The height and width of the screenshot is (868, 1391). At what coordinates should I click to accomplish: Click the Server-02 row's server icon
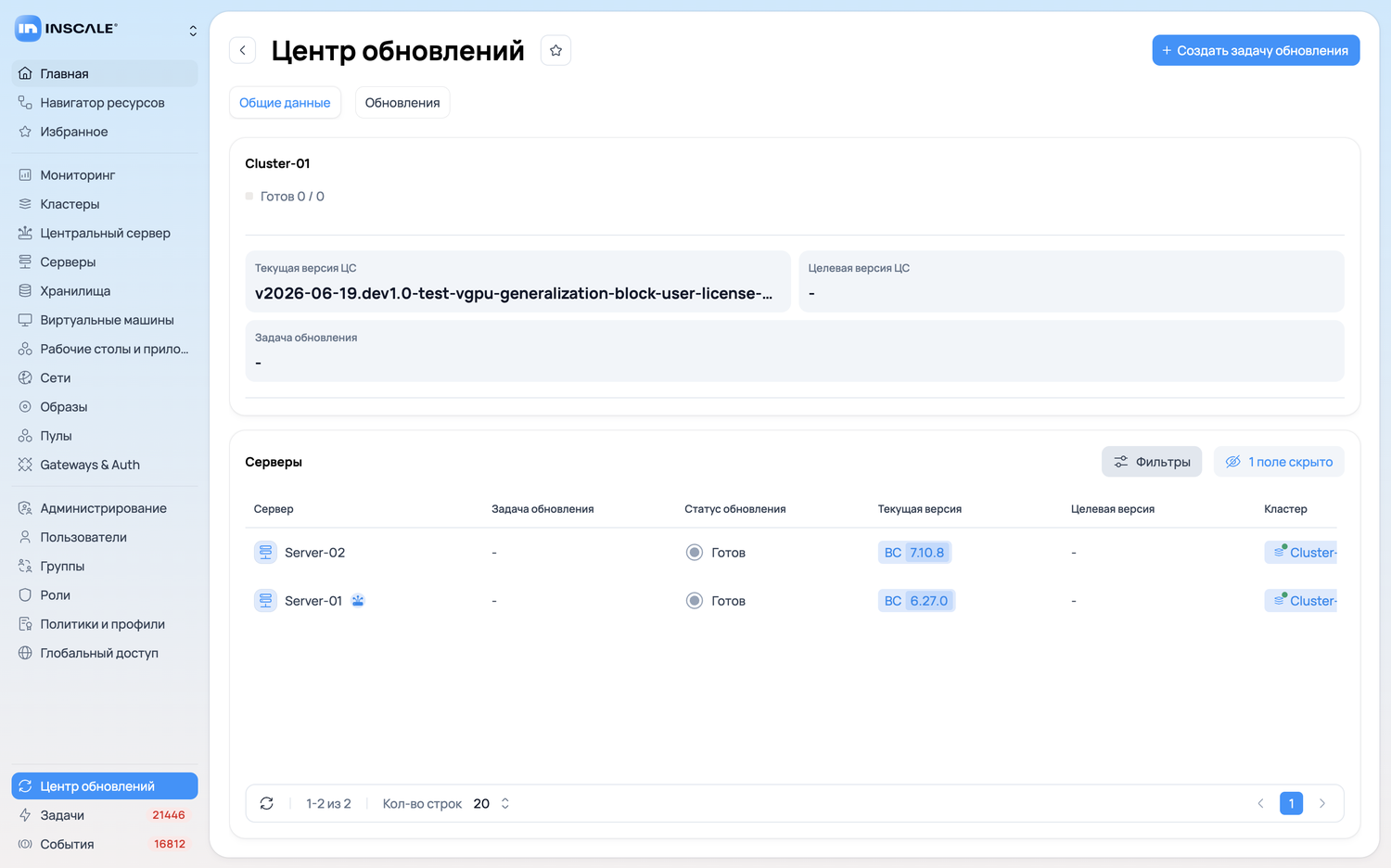coord(265,553)
